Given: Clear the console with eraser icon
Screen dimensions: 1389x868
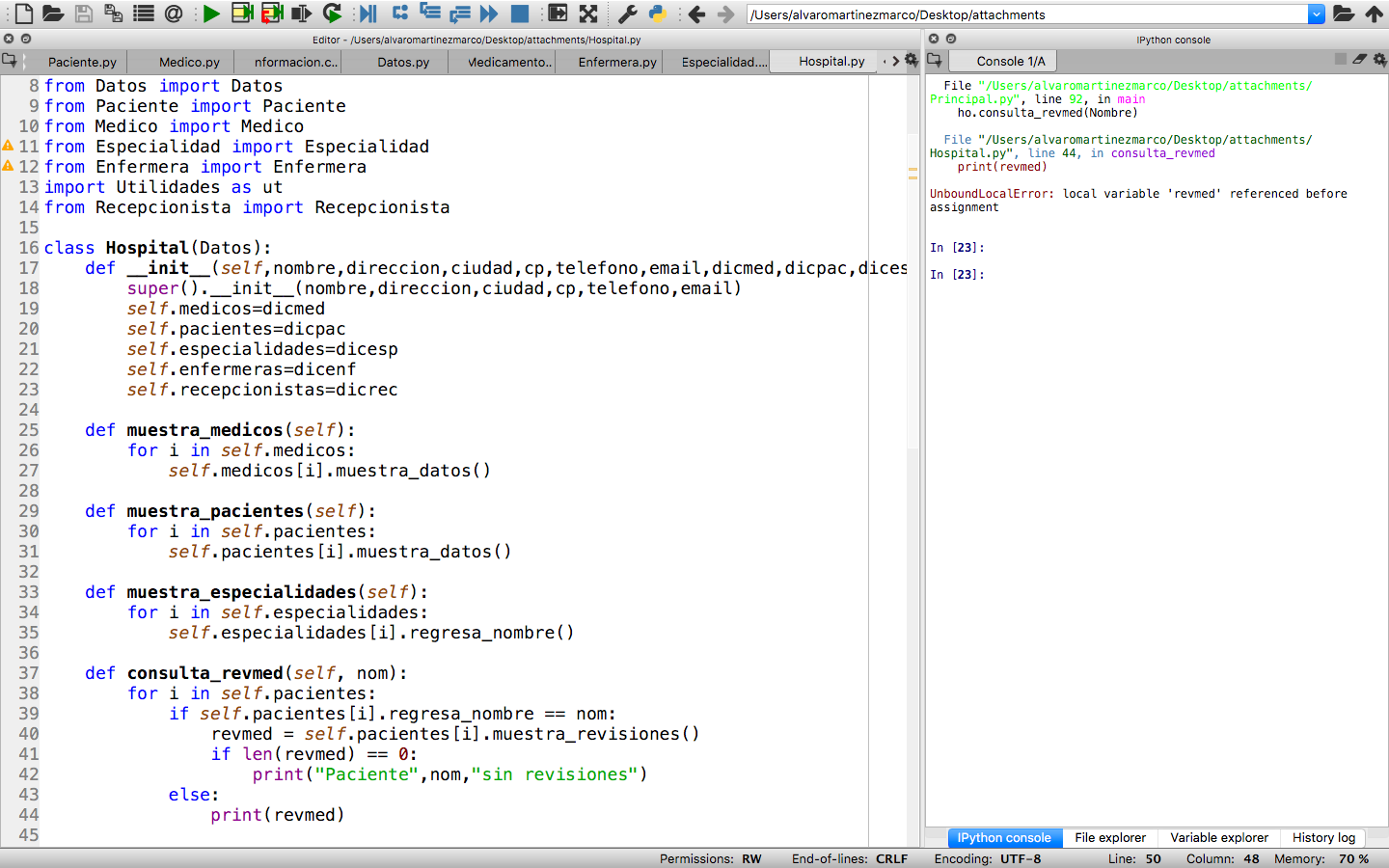Looking at the screenshot, I should click(1359, 59).
